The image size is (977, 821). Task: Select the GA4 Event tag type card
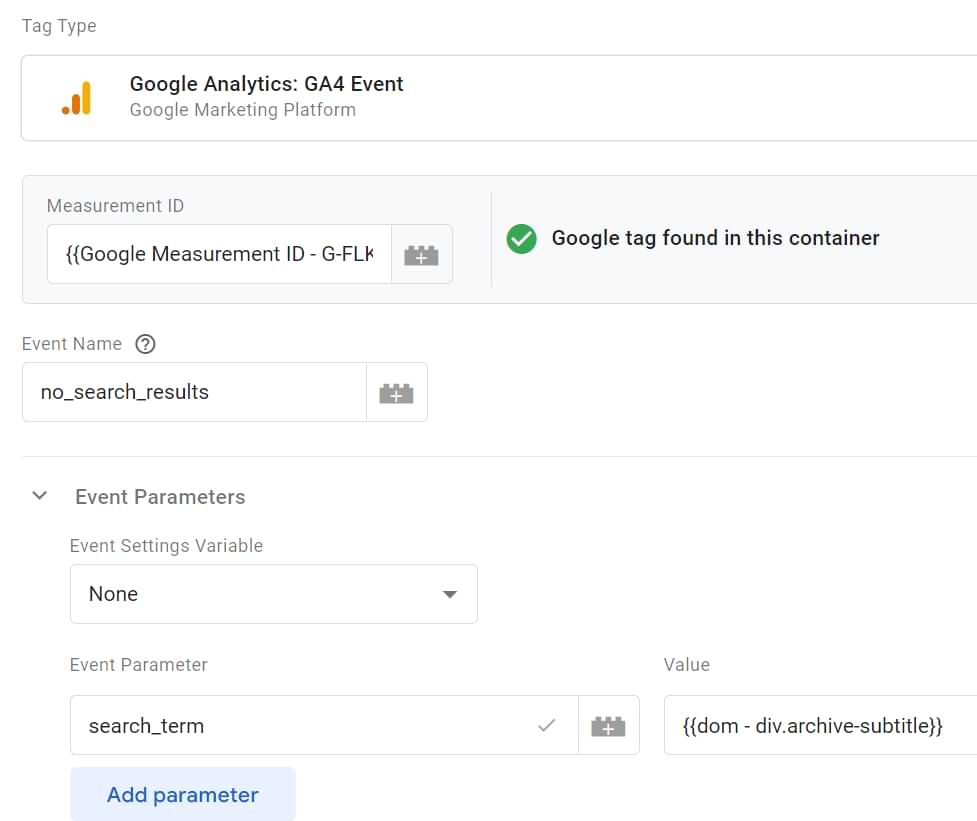coord(499,98)
